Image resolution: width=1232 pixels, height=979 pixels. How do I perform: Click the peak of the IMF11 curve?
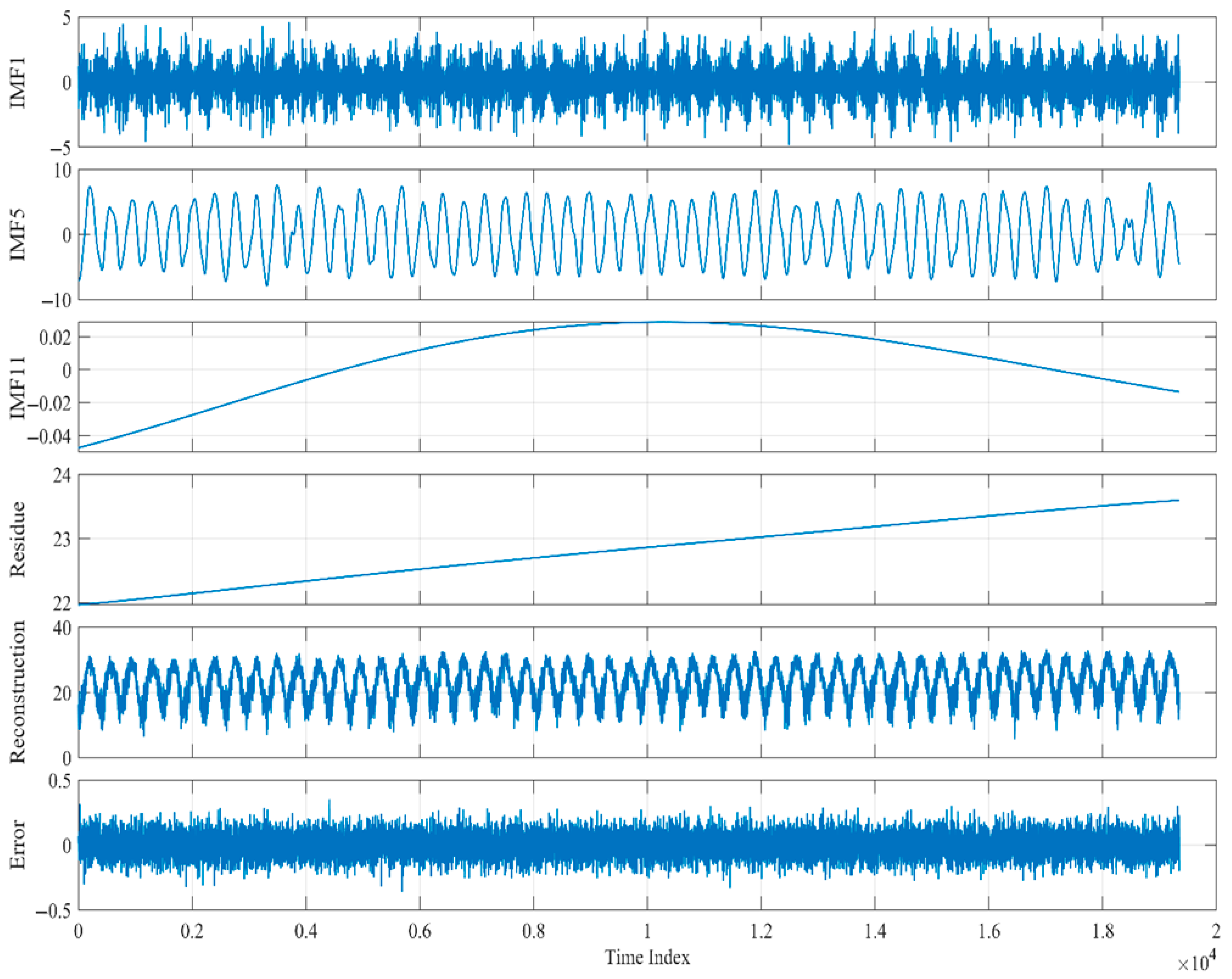tap(663, 322)
